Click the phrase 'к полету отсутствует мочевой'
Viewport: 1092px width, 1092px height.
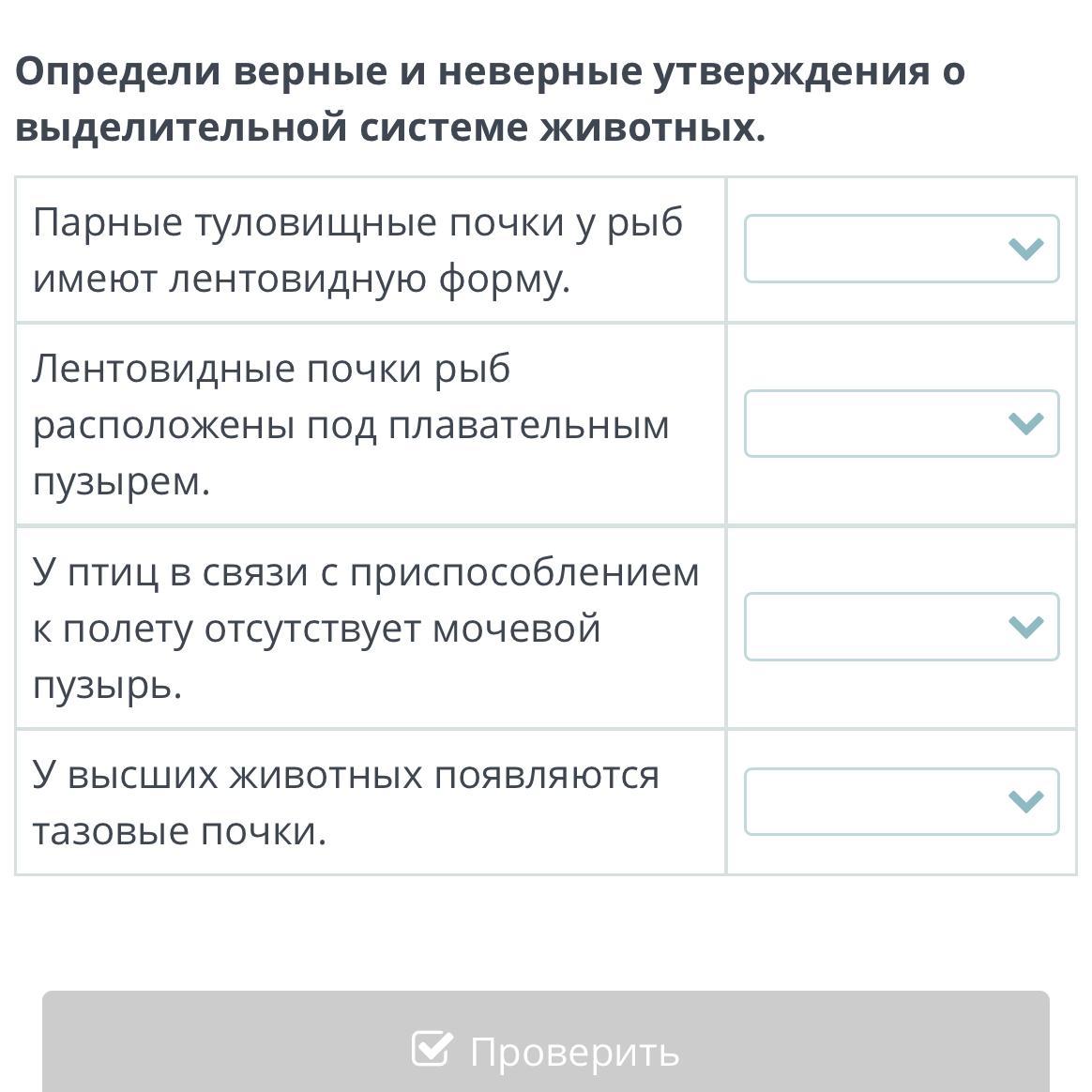click(x=316, y=628)
